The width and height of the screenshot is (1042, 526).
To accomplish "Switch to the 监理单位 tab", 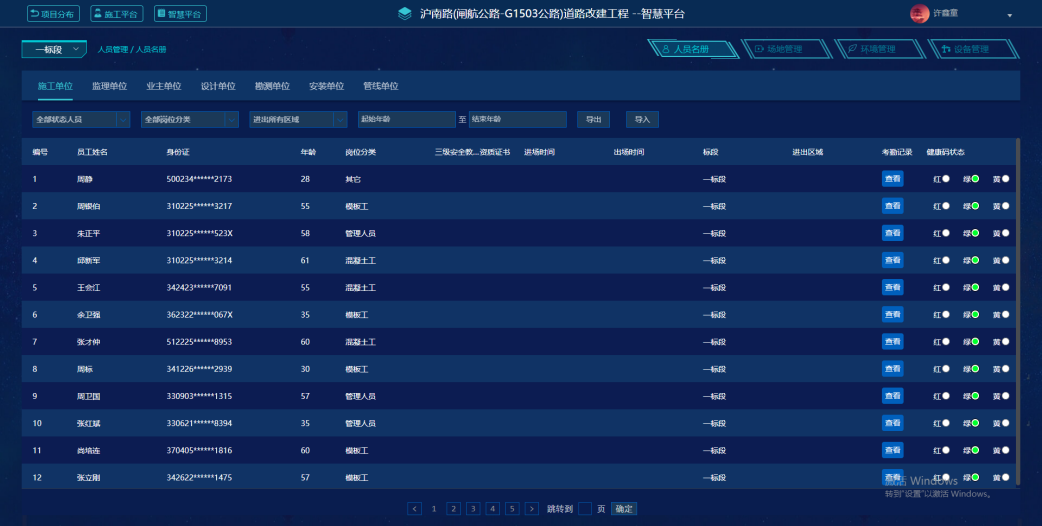I will 110,86.
